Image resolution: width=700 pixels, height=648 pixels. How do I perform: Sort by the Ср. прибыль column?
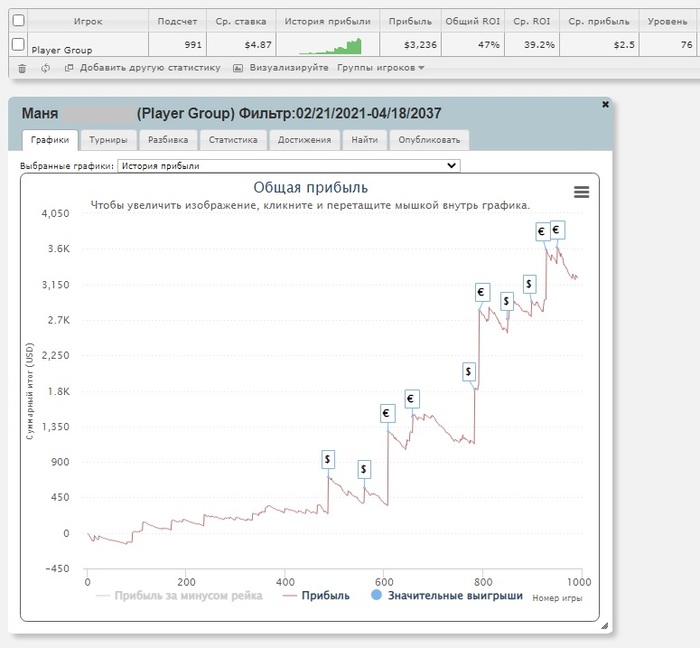[x=599, y=21]
